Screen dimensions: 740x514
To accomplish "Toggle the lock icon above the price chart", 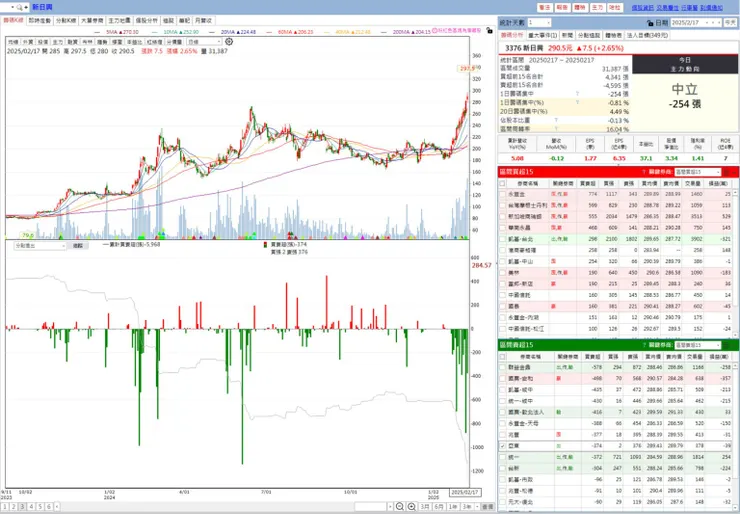I will (x=489, y=30).
